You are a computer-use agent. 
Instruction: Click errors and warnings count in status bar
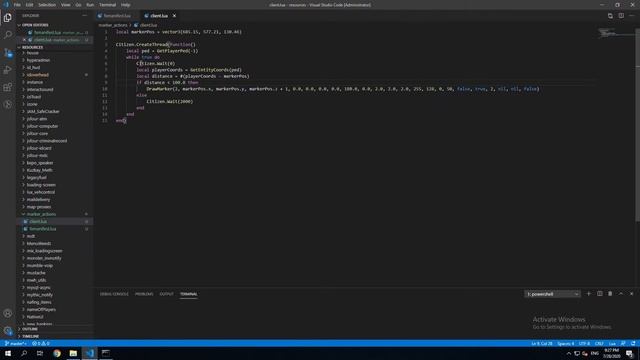coord(41,344)
